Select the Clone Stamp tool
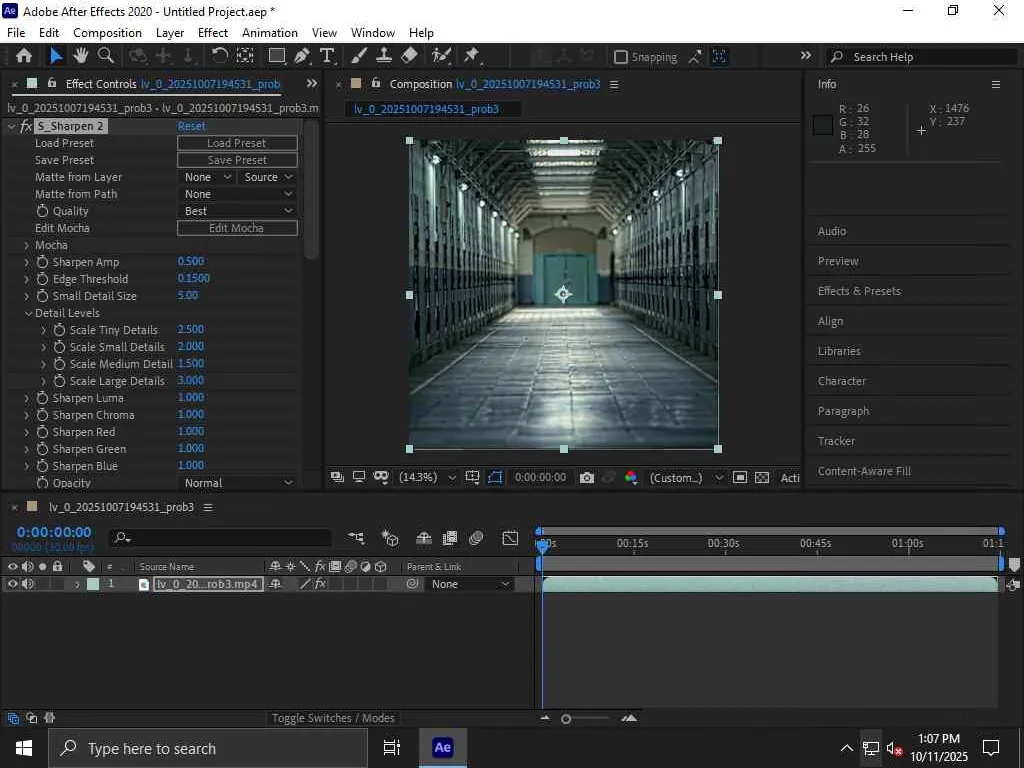 point(384,56)
